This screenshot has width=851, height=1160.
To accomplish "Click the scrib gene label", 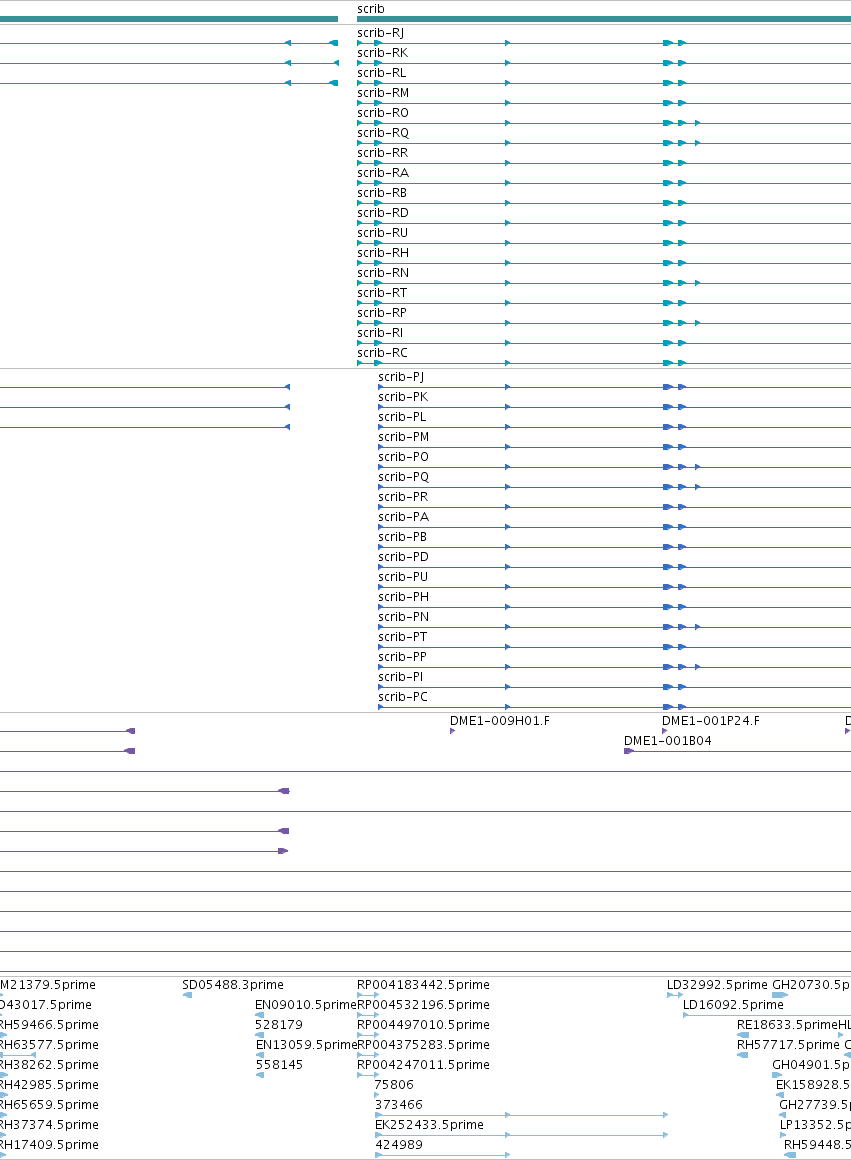I will point(371,9).
